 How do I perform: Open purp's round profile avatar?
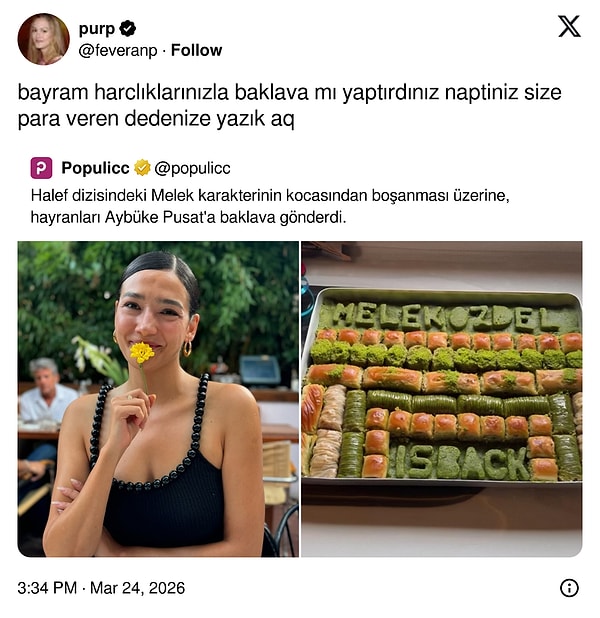(43, 39)
